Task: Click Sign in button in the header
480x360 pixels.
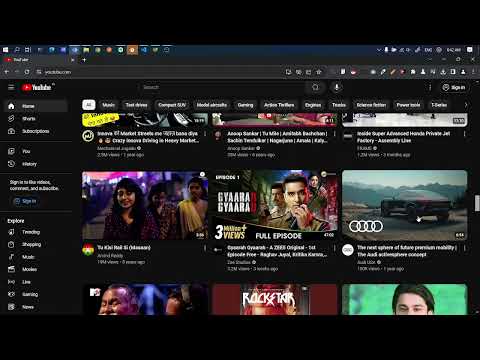Action: pos(454,87)
